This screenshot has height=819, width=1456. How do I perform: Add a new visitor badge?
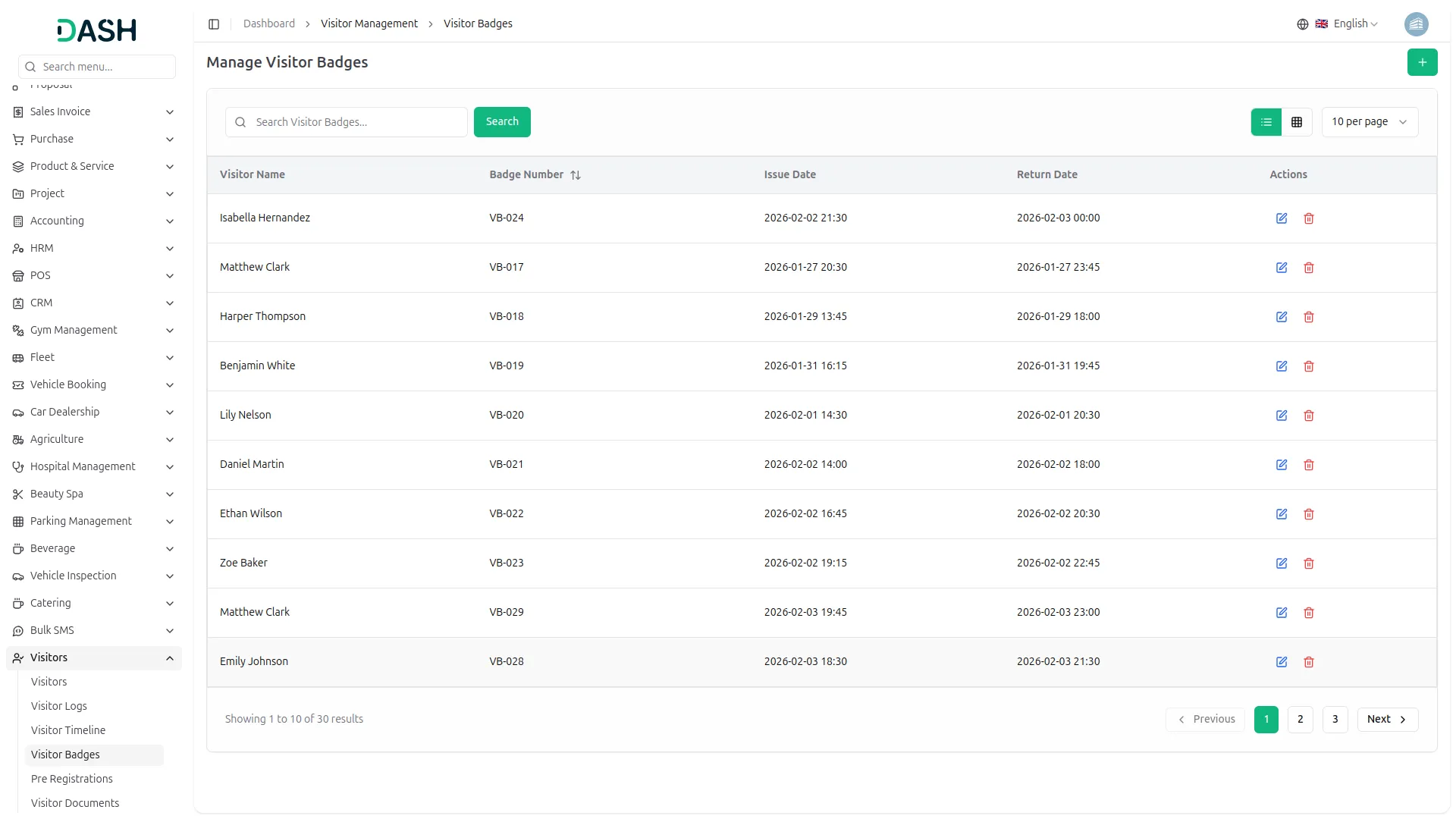(1422, 62)
